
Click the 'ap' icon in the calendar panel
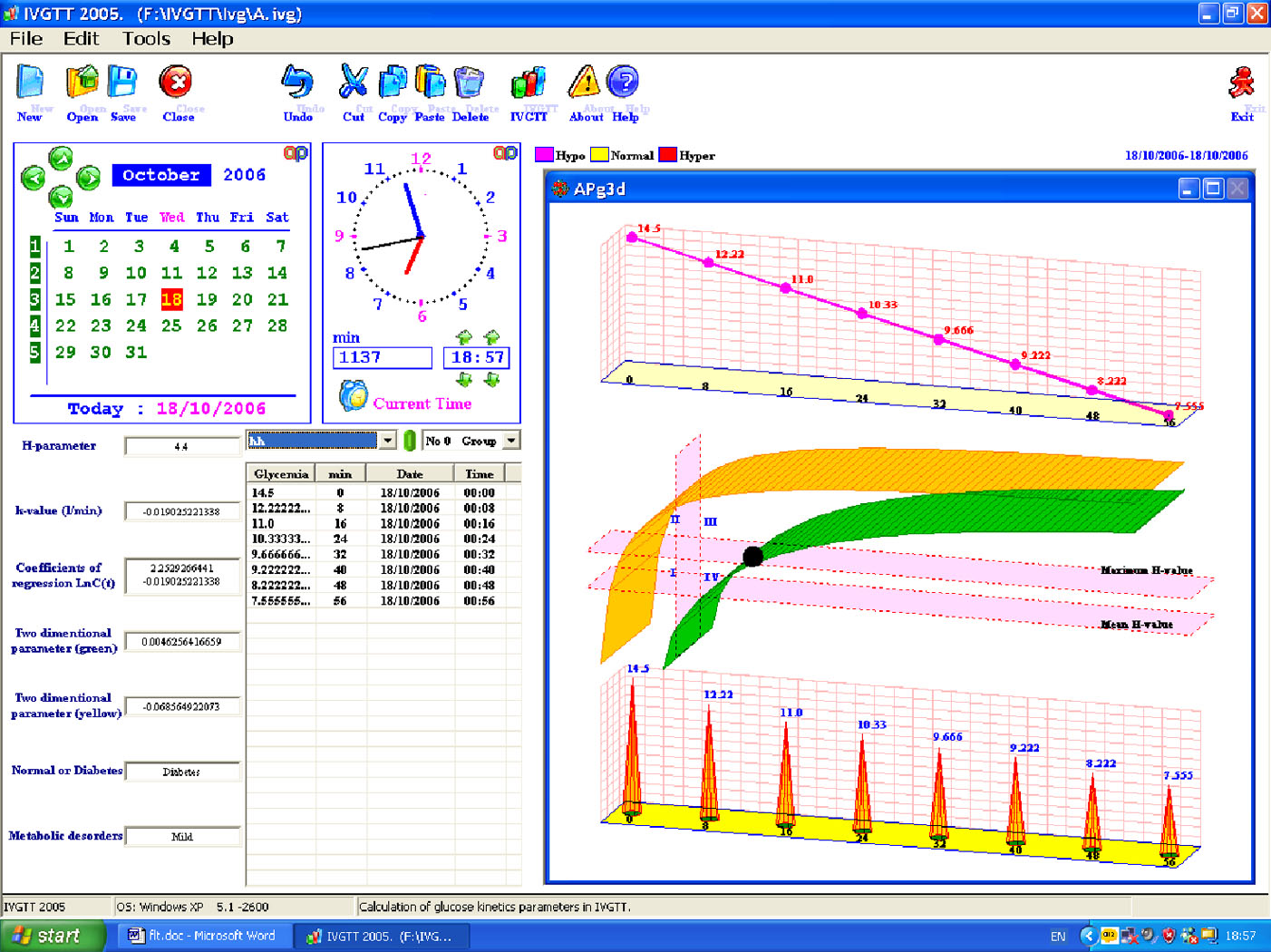click(296, 154)
